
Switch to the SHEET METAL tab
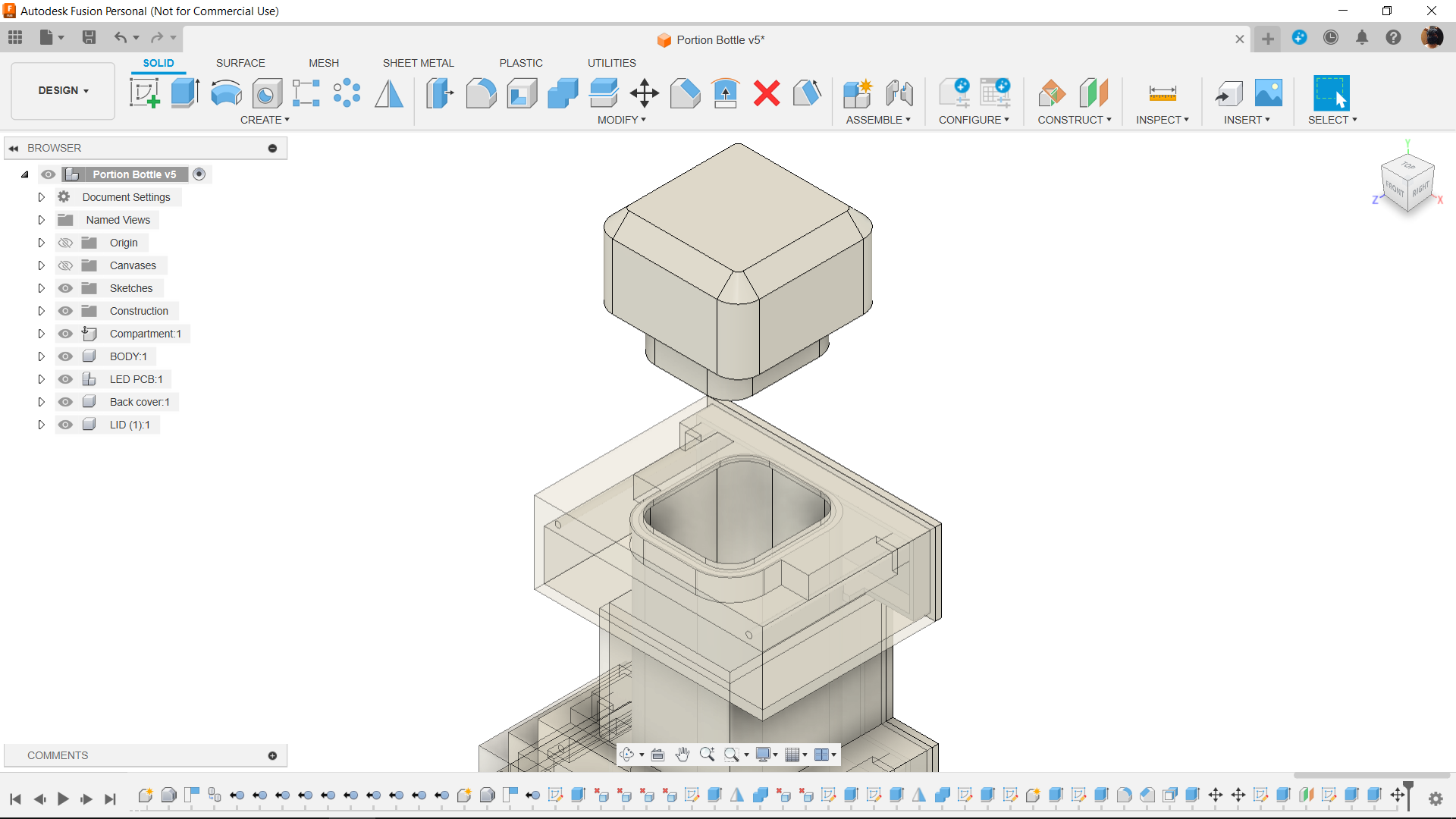[418, 62]
